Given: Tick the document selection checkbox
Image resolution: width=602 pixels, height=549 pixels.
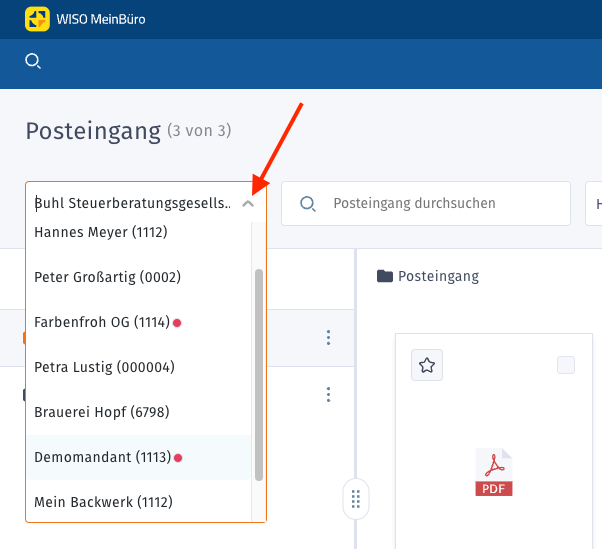Looking at the screenshot, I should click(x=566, y=366).
